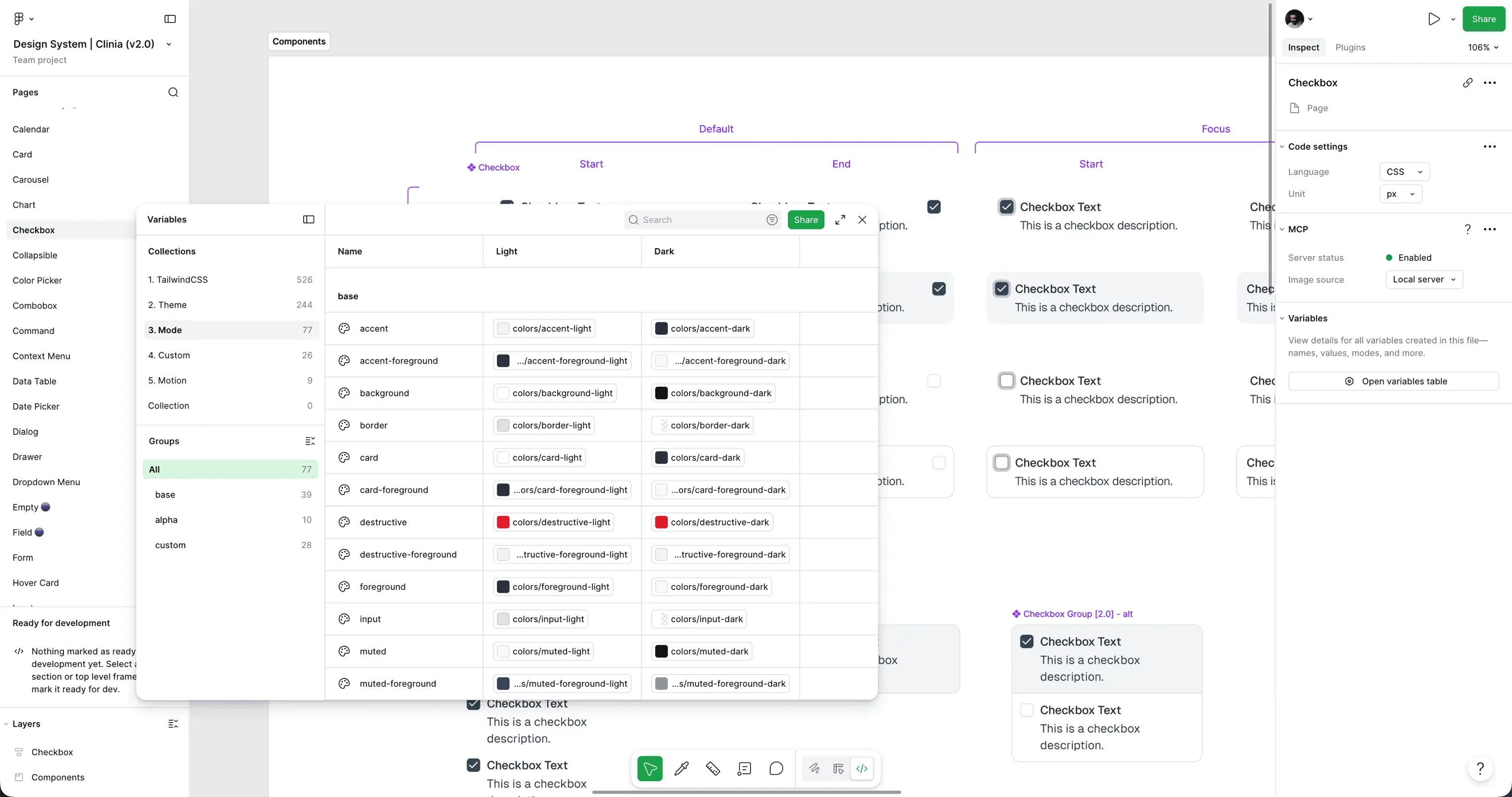Toggle the Focus Start checked checkbox on the gray card
Image resolution: width=1512 pixels, height=797 pixels.
click(x=1002, y=289)
